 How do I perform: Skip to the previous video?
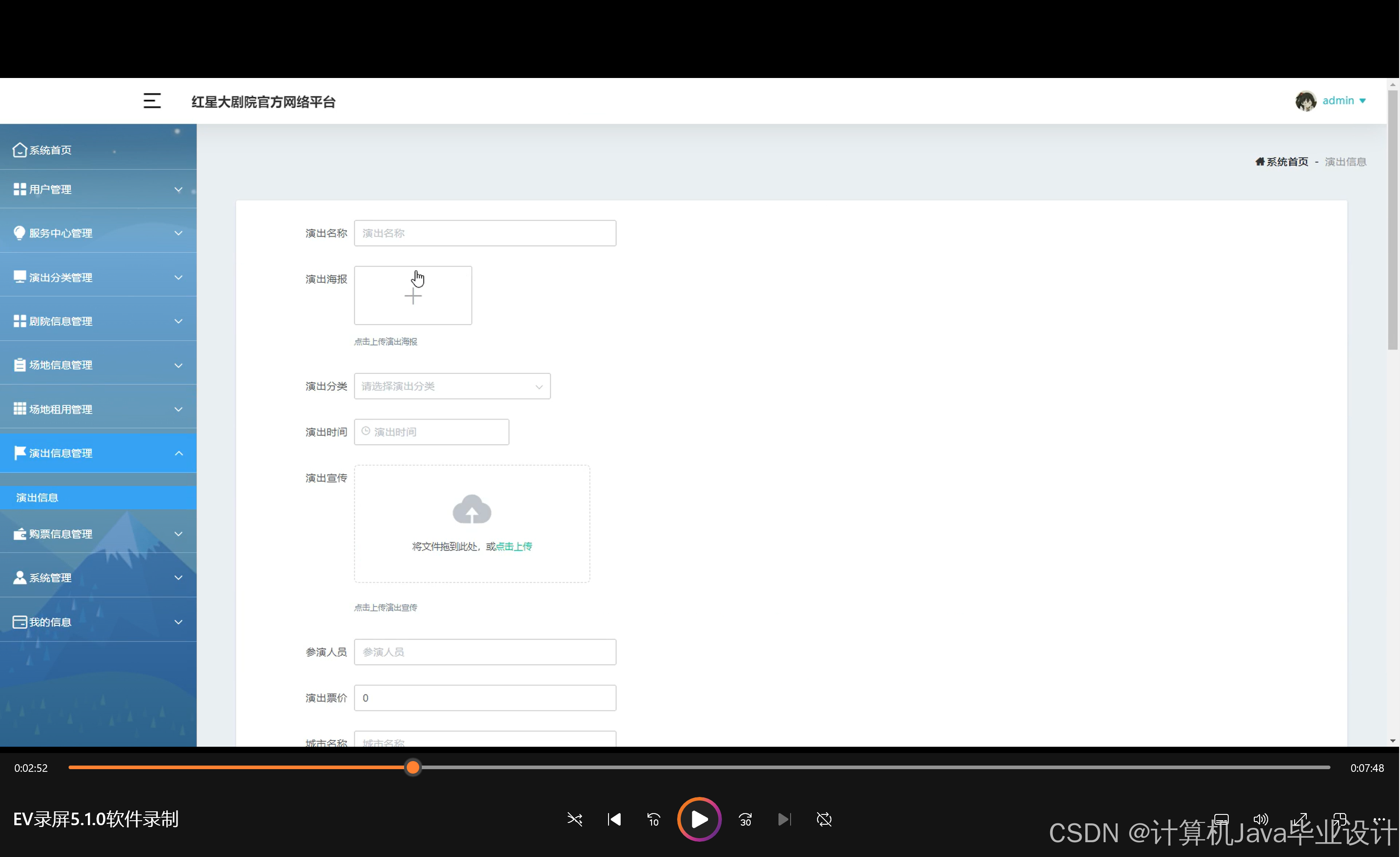point(614,819)
